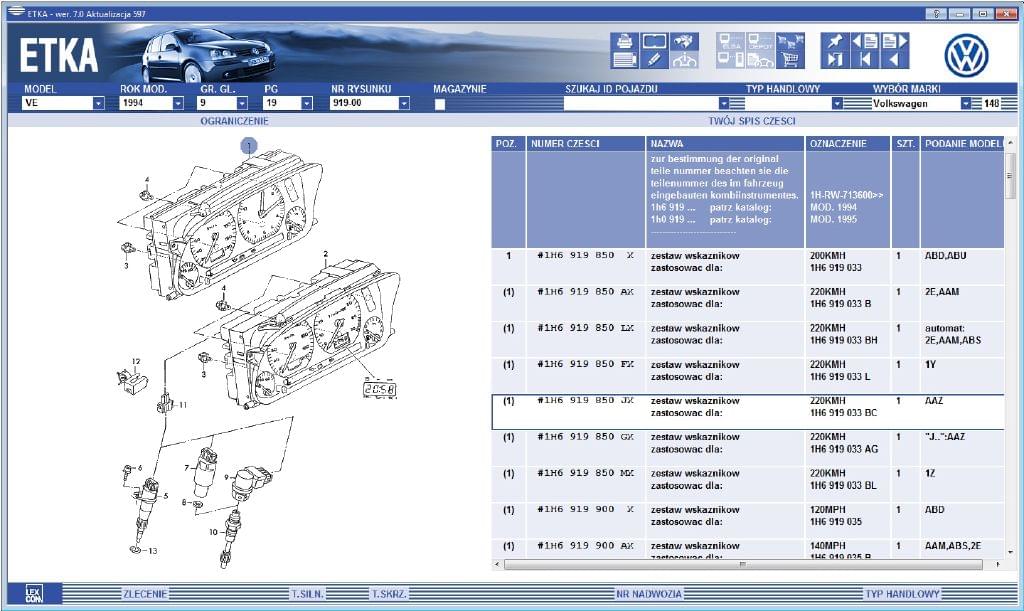The height and width of the screenshot is (611, 1024).
Task: Select the pencil edit icon
Action: [x=654, y=60]
